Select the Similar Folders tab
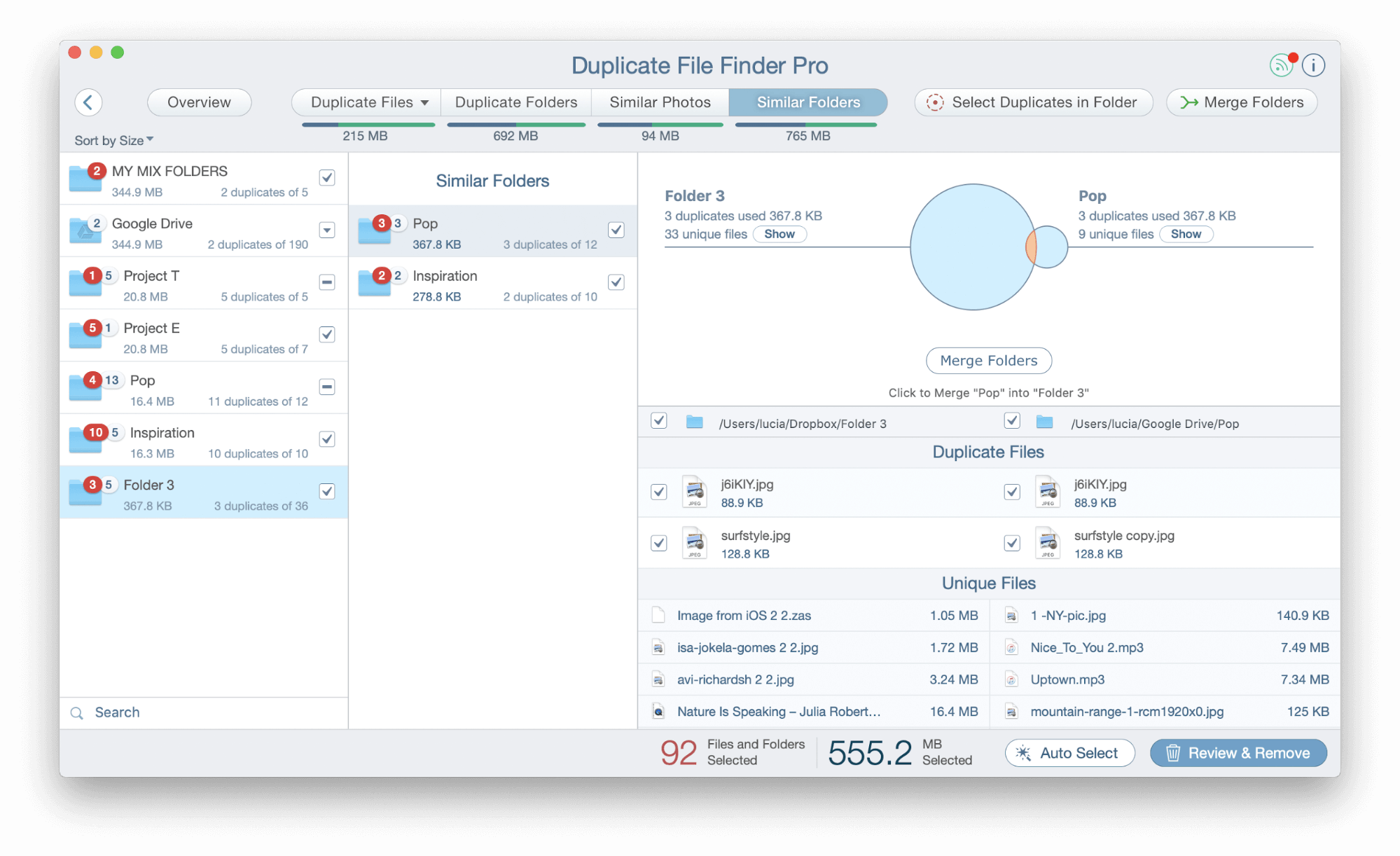The image size is (1400, 856). point(808,102)
